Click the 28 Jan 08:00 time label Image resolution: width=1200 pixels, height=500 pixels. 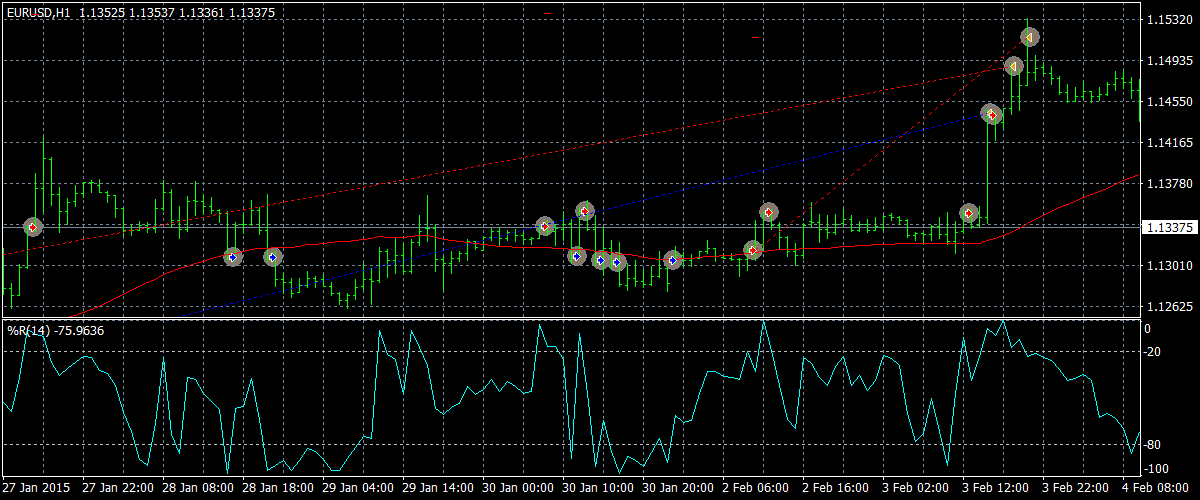pos(198,488)
